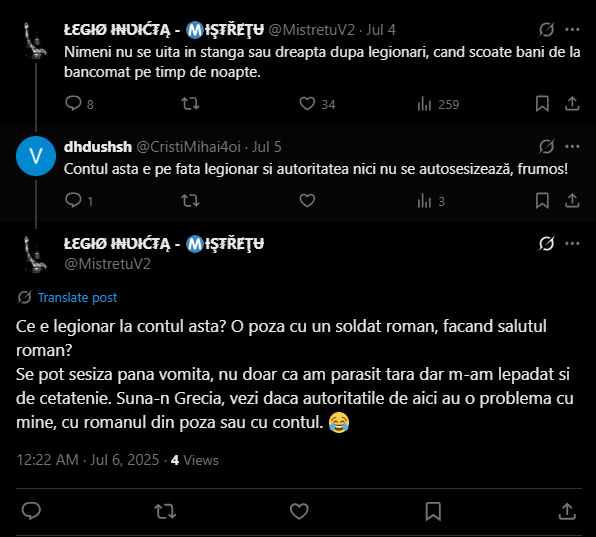Like the main post at bottom

tap(299, 511)
